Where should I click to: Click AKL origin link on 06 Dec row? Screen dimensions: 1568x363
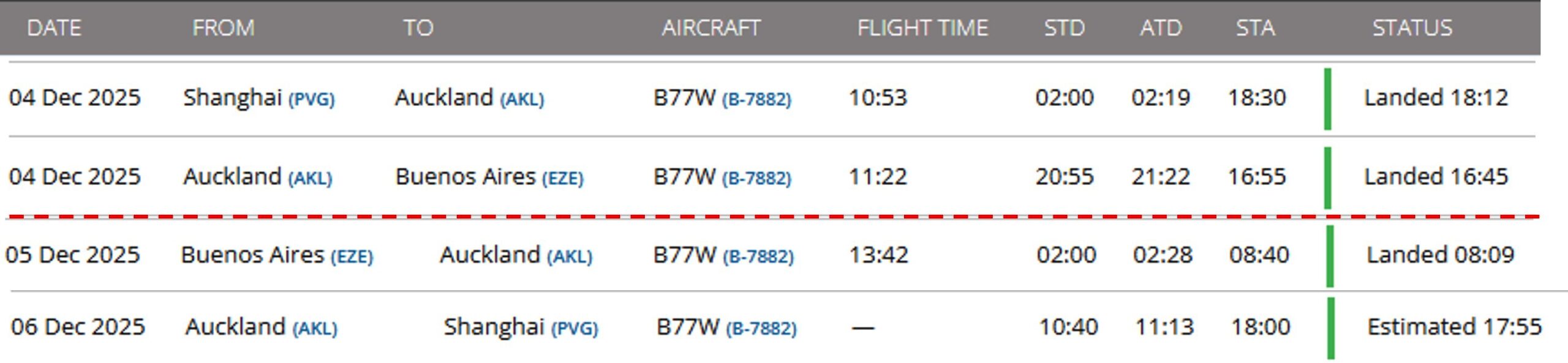click(315, 329)
